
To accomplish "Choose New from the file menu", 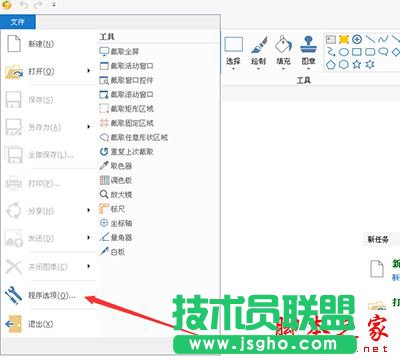I will (x=50, y=44).
